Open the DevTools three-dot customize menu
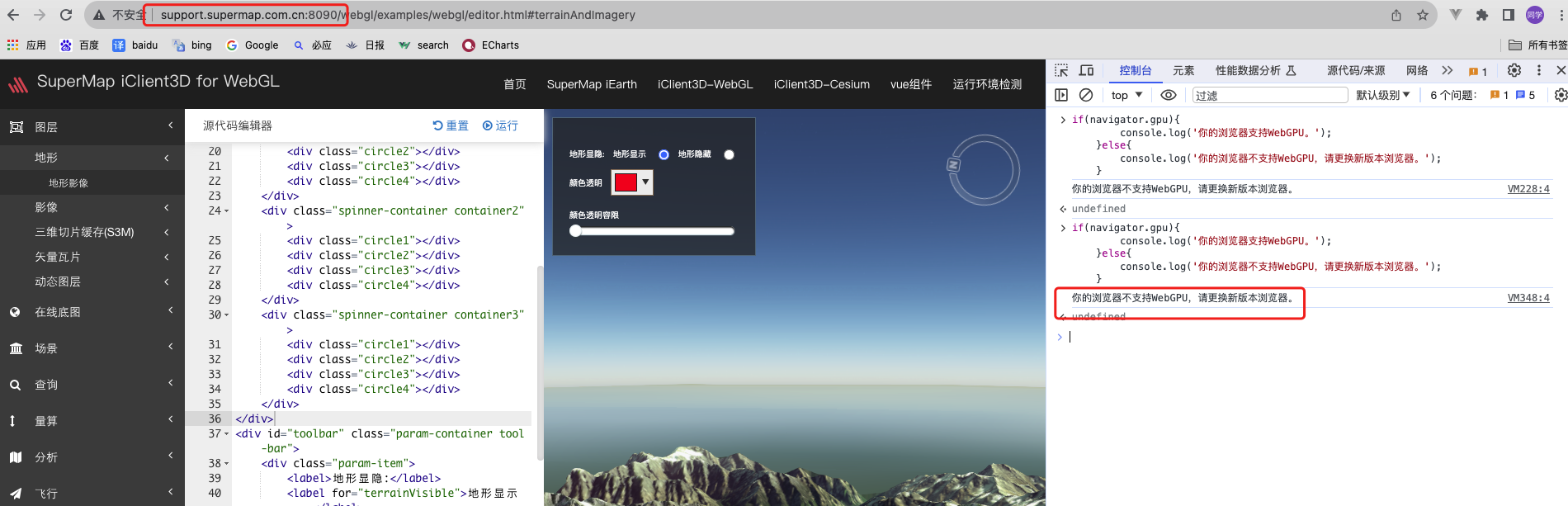The width and height of the screenshot is (1568, 506). 1539,71
